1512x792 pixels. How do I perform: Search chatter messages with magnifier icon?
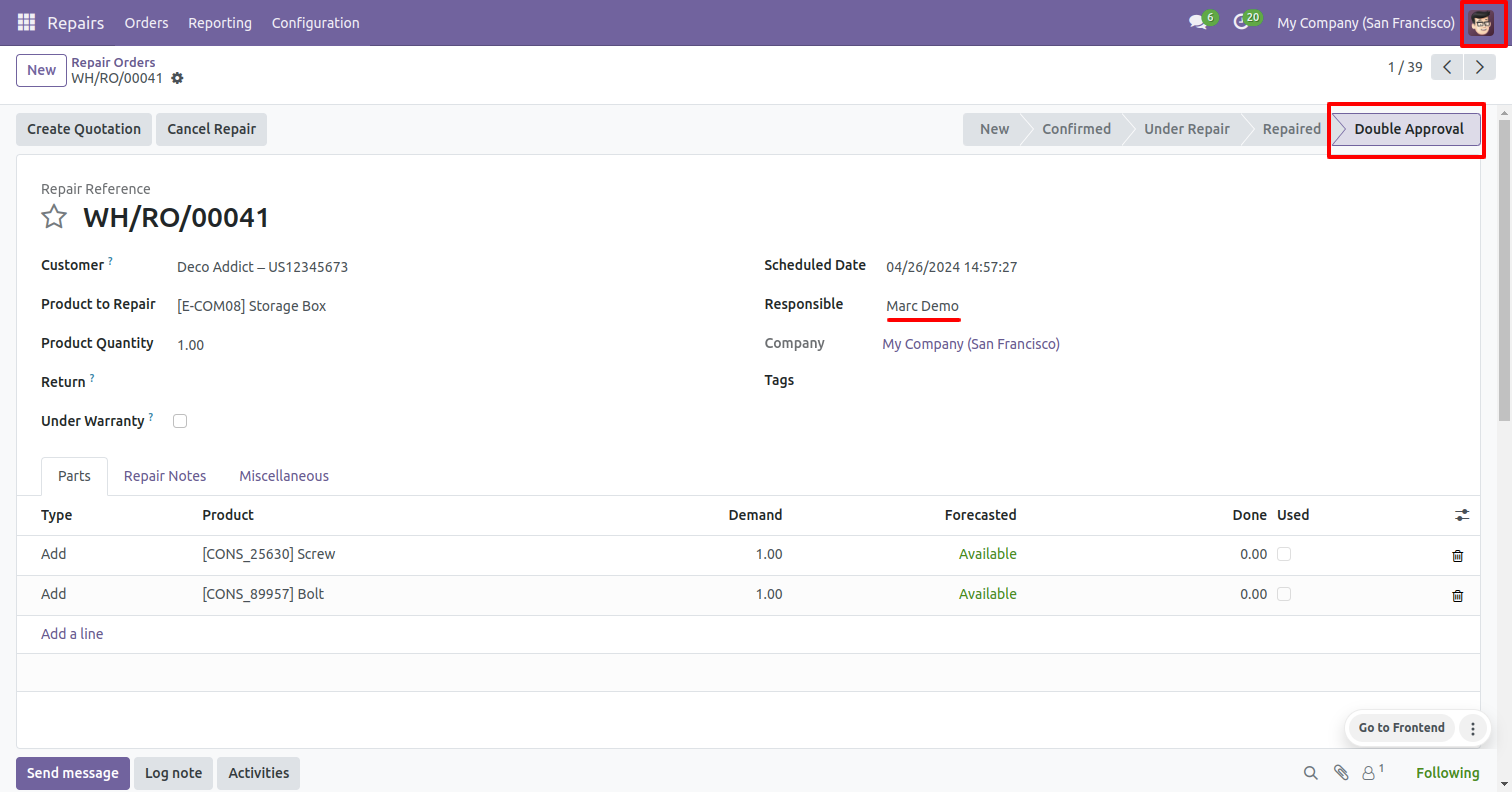pos(1310,772)
